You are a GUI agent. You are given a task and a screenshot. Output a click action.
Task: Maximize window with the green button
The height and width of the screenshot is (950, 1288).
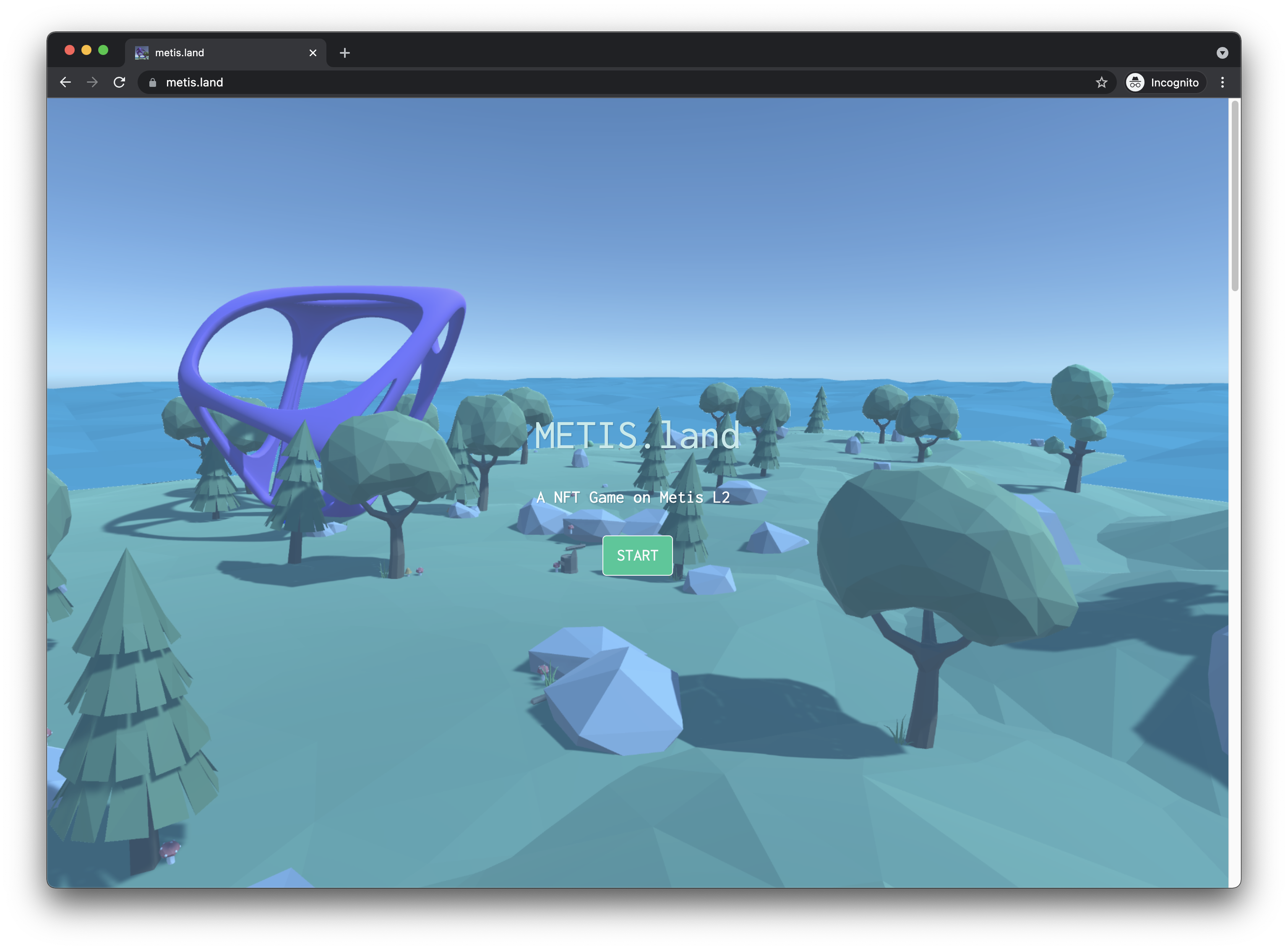[x=104, y=50]
